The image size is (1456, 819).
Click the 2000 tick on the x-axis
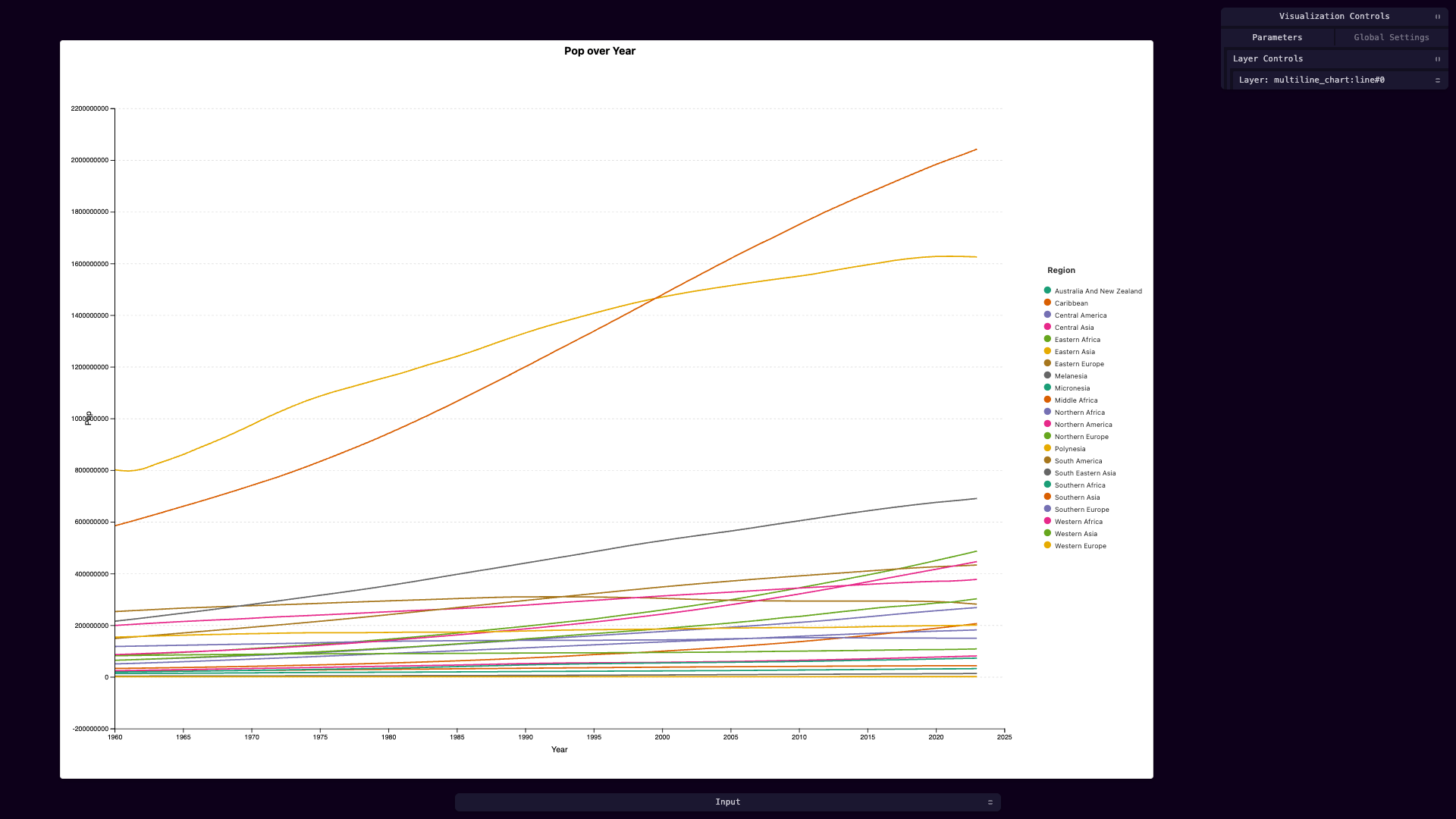[x=662, y=736]
